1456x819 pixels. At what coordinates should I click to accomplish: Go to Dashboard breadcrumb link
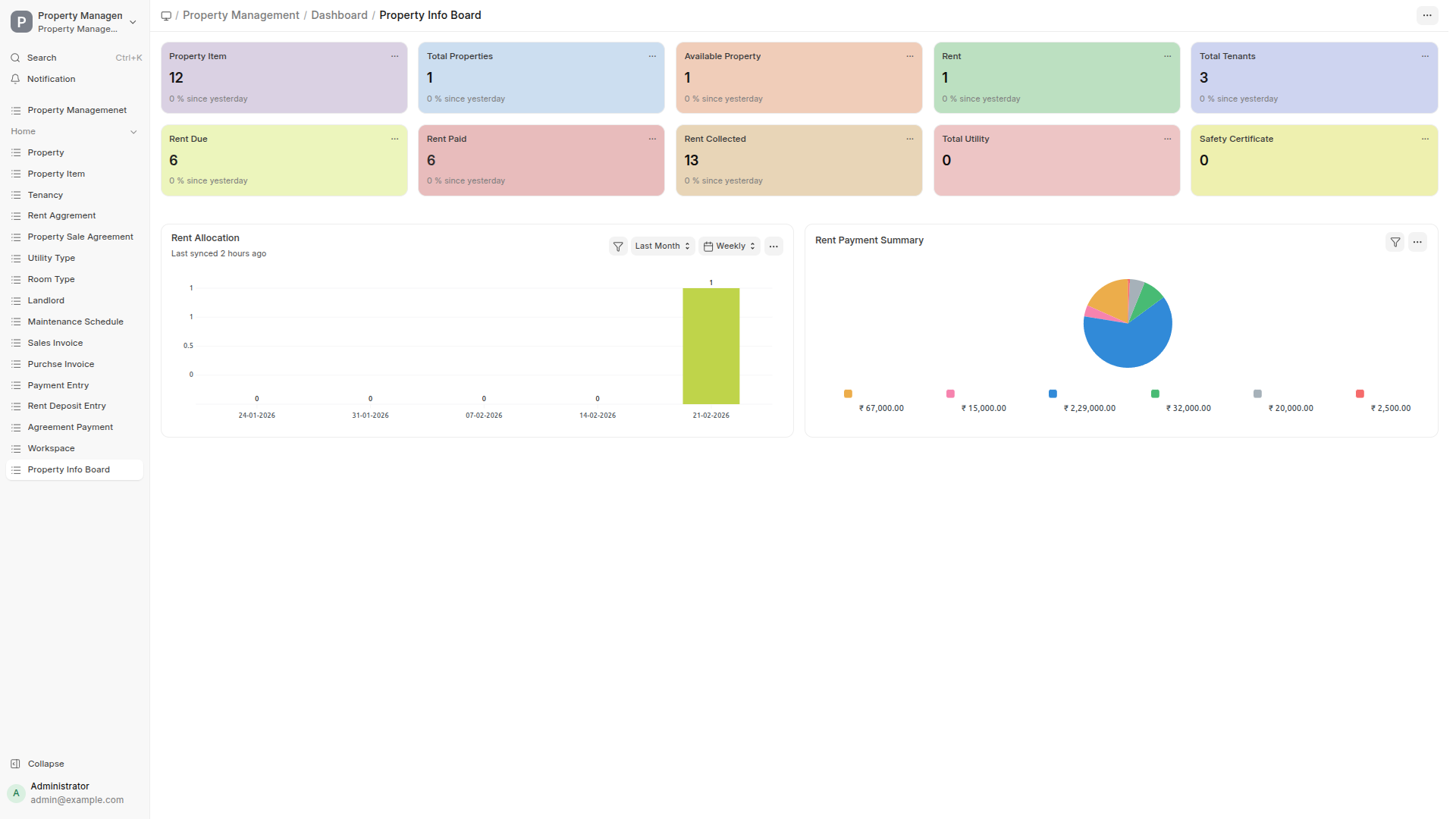339,15
